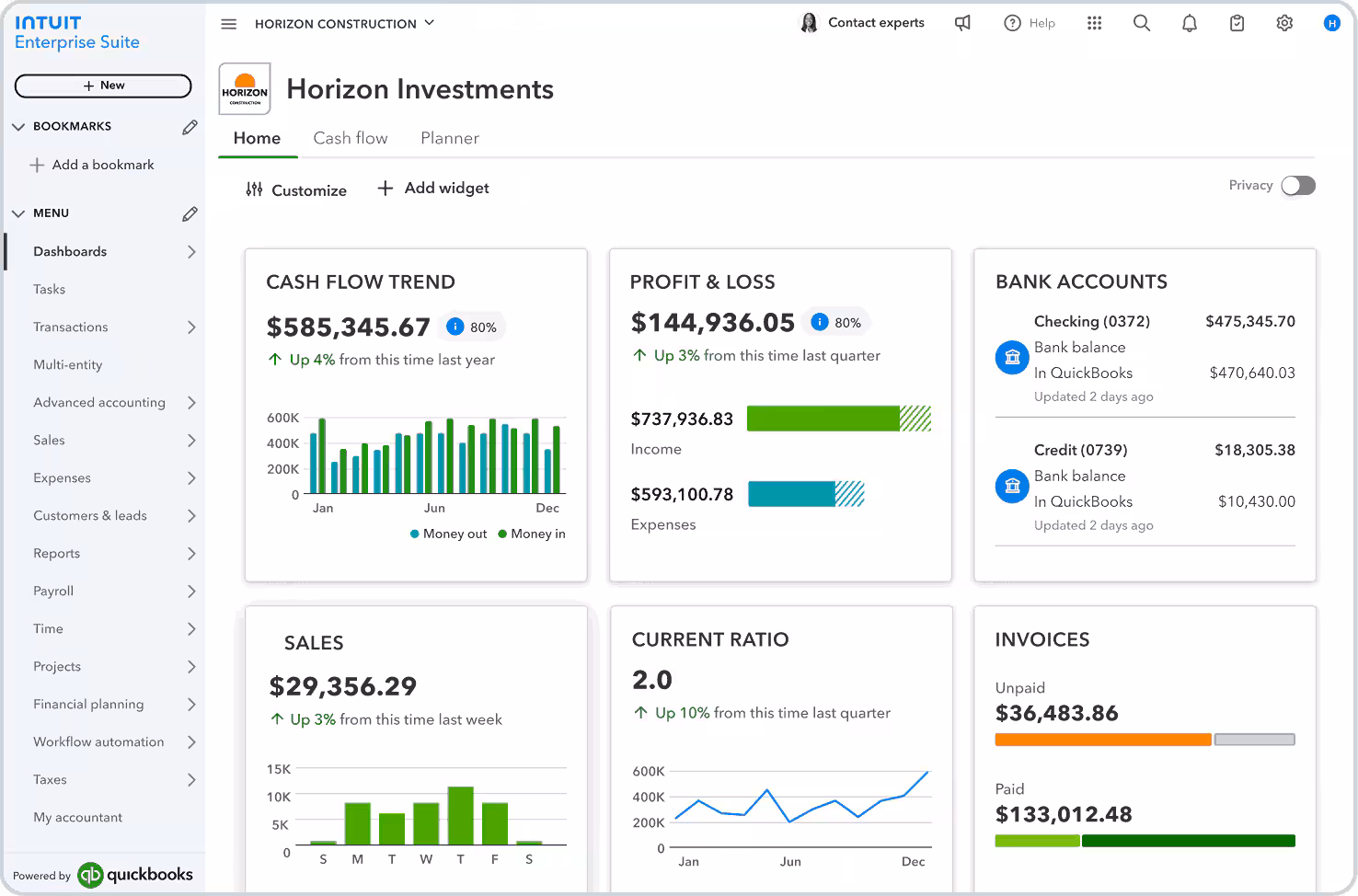Click the hamburger menu icon
The width and height of the screenshot is (1358, 896).
click(x=229, y=24)
